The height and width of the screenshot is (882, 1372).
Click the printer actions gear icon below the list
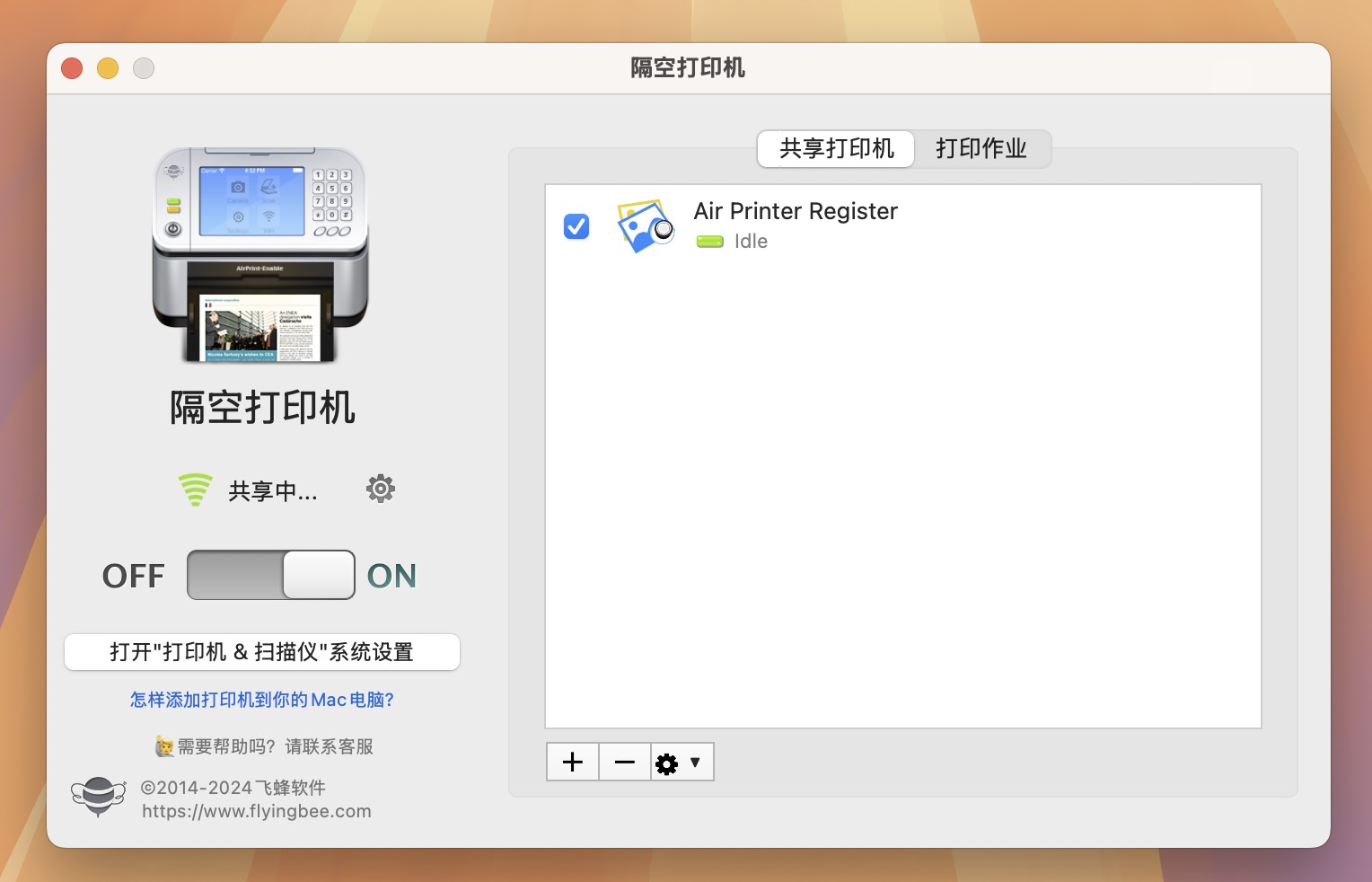667,762
